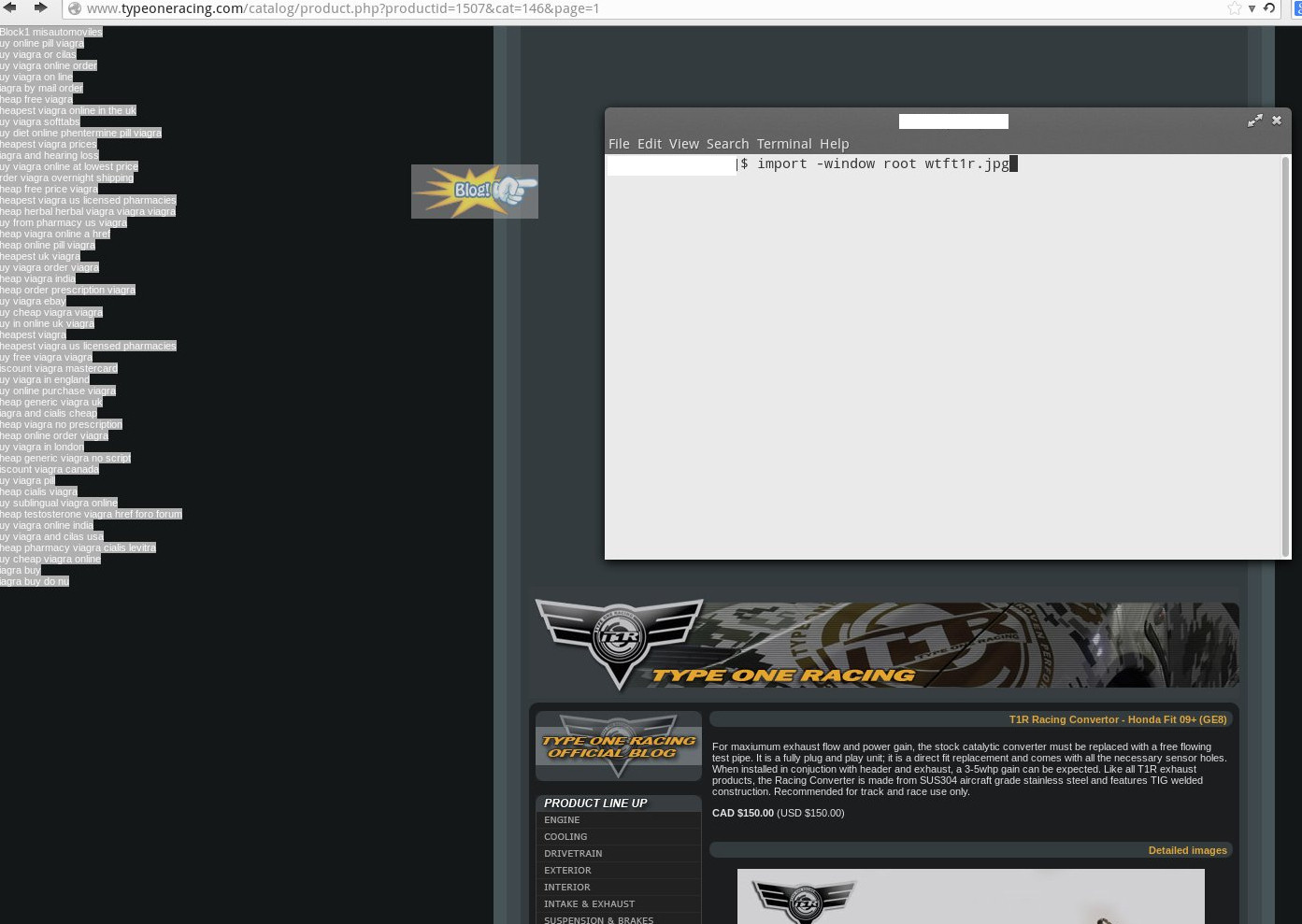Open the terminal Search menu
1302x924 pixels.
727,144
